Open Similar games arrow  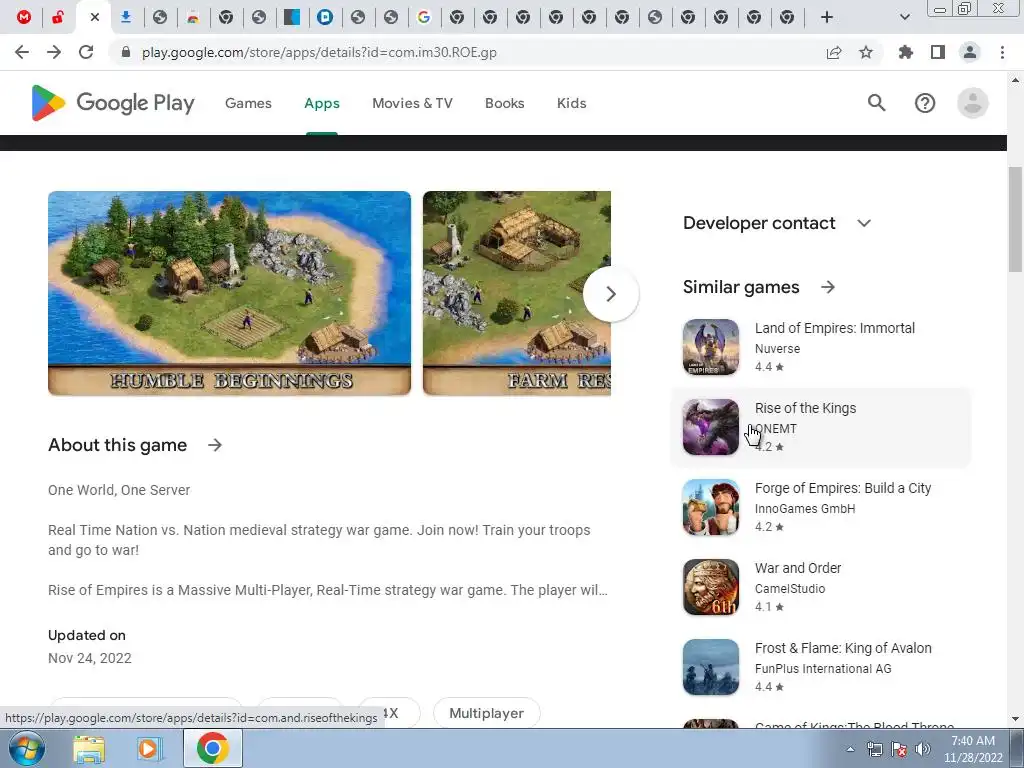coord(828,287)
